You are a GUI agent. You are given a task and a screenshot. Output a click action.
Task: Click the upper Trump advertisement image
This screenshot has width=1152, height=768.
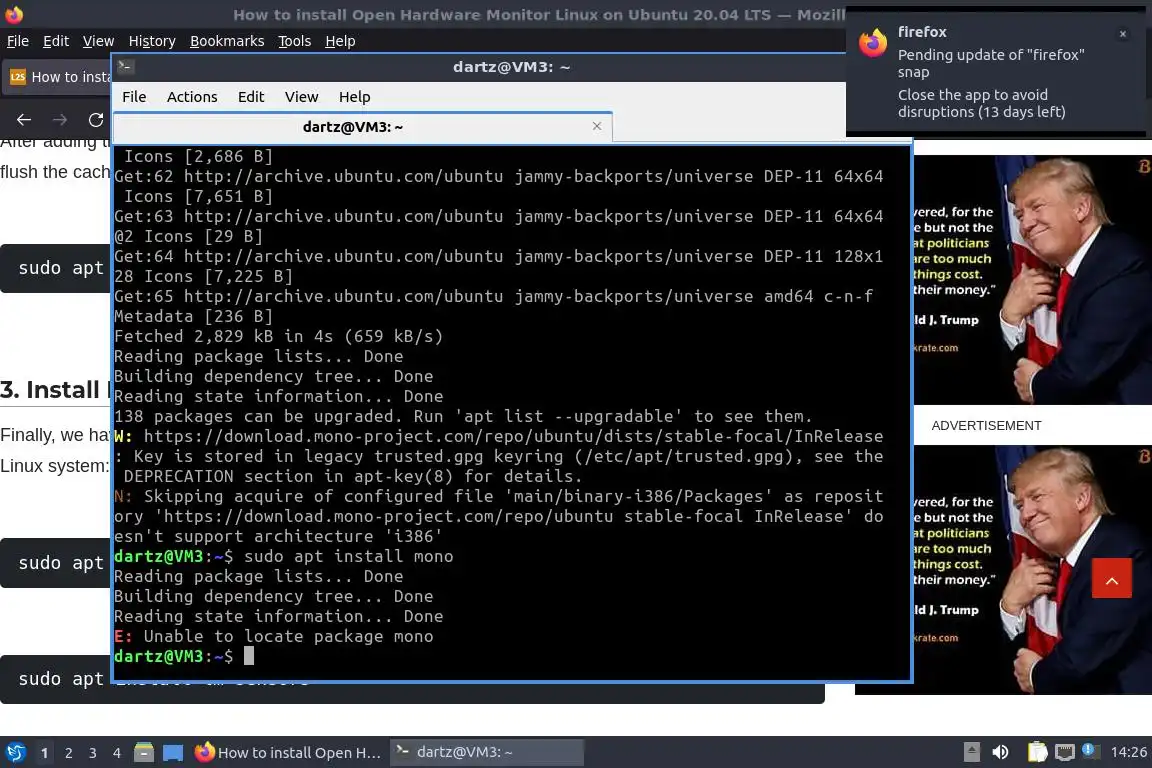pos(1032,279)
